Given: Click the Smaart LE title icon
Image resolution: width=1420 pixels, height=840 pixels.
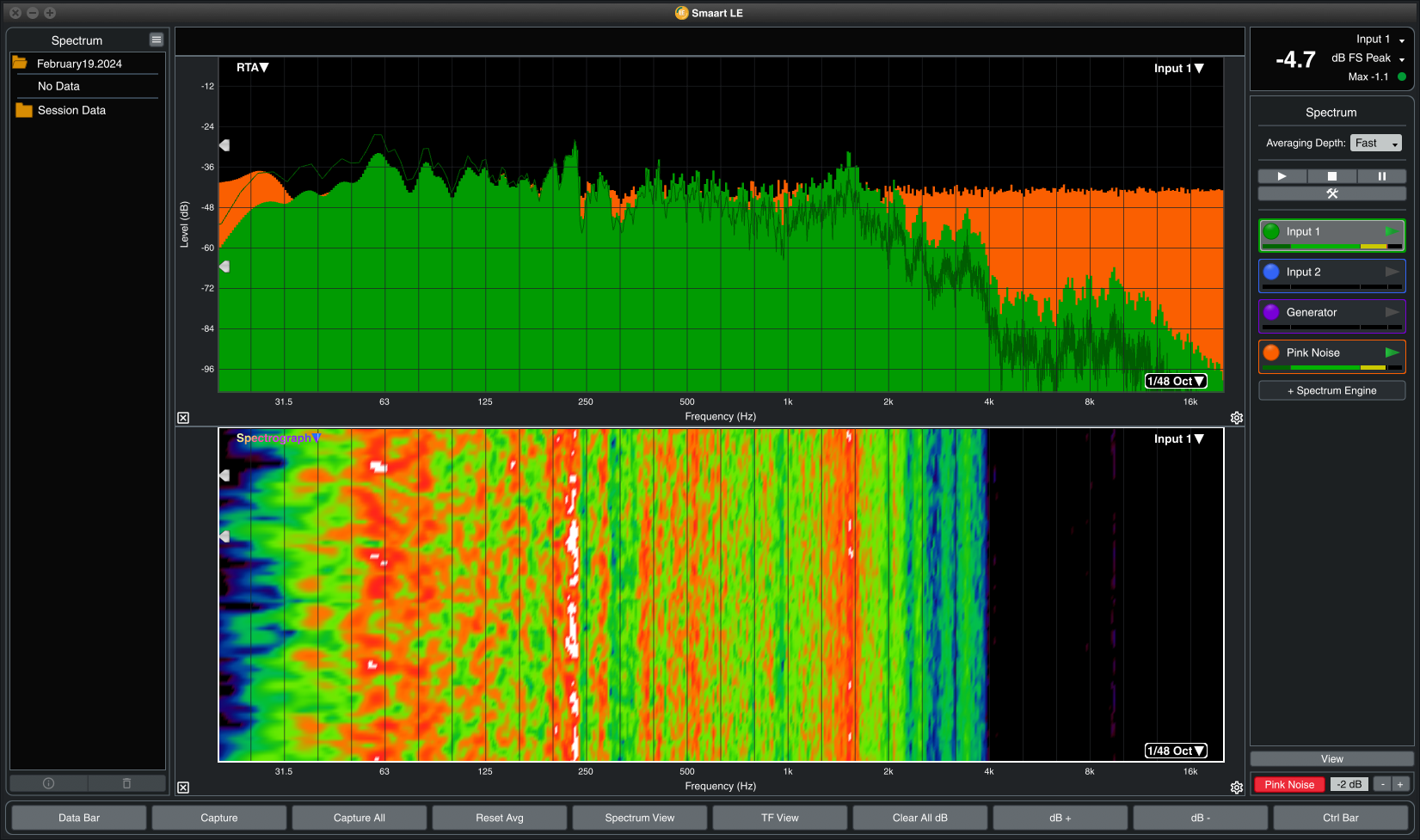Looking at the screenshot, I should (x=682, y=13).
